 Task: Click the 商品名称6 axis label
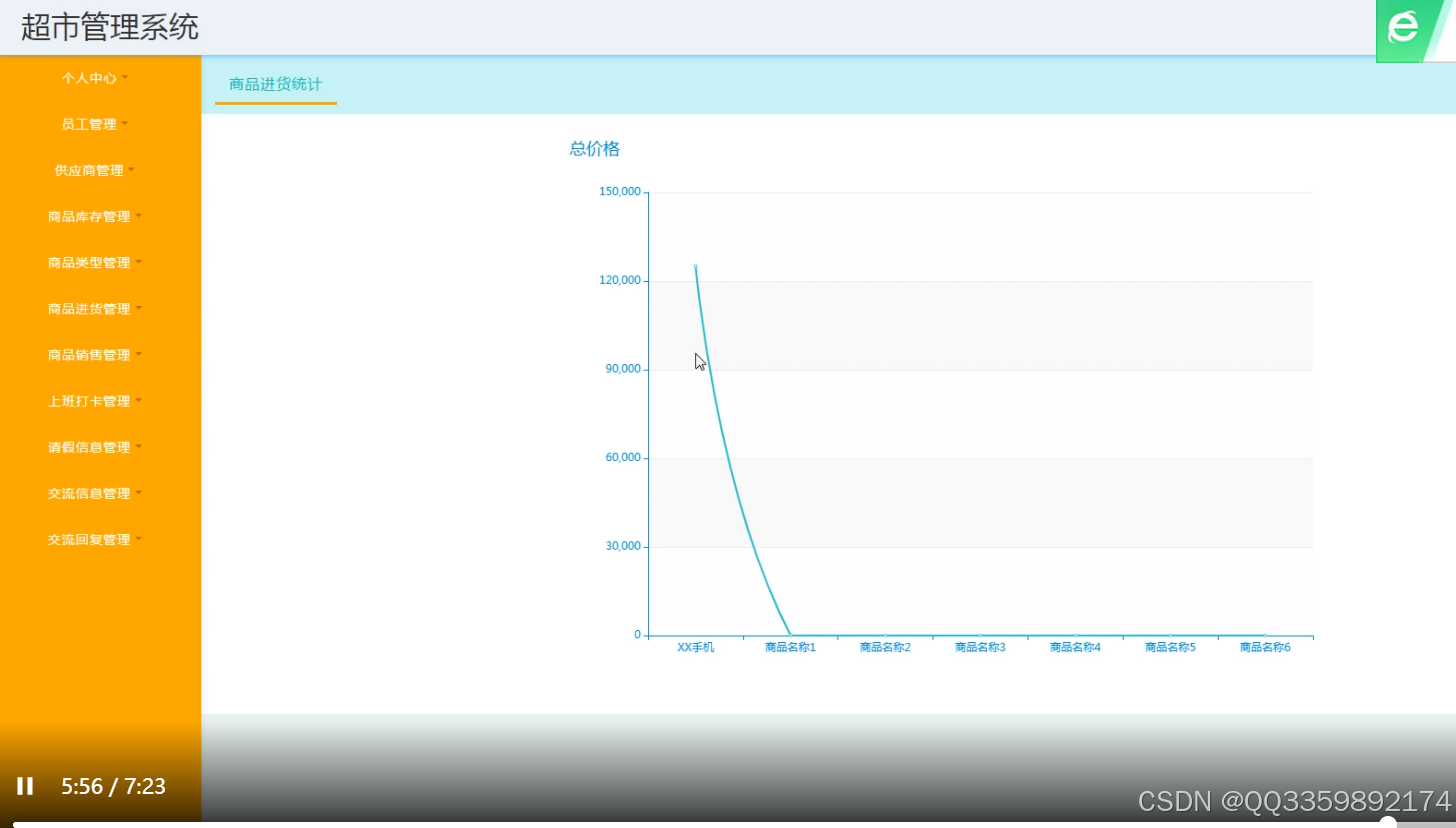click(1265, 647)
